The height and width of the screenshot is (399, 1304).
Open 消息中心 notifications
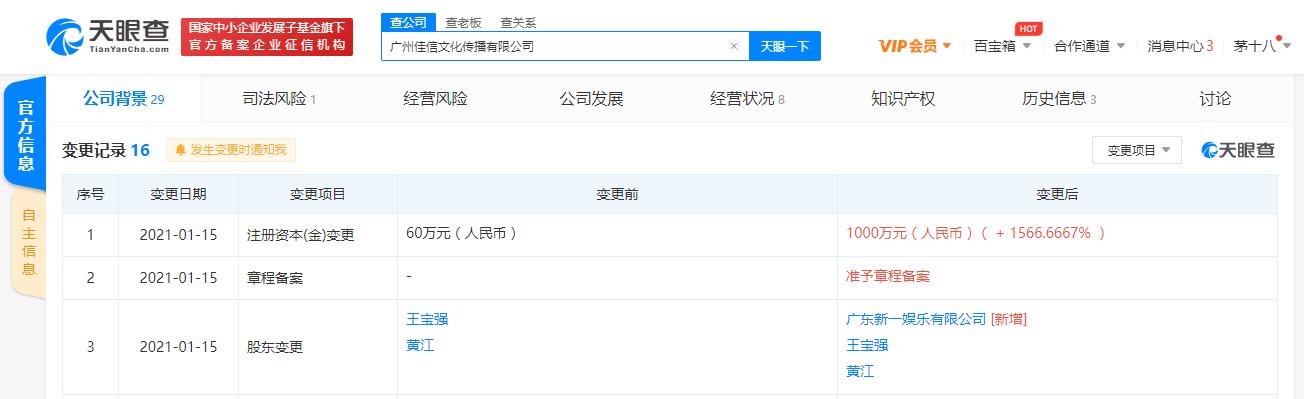click(1180, 46)
